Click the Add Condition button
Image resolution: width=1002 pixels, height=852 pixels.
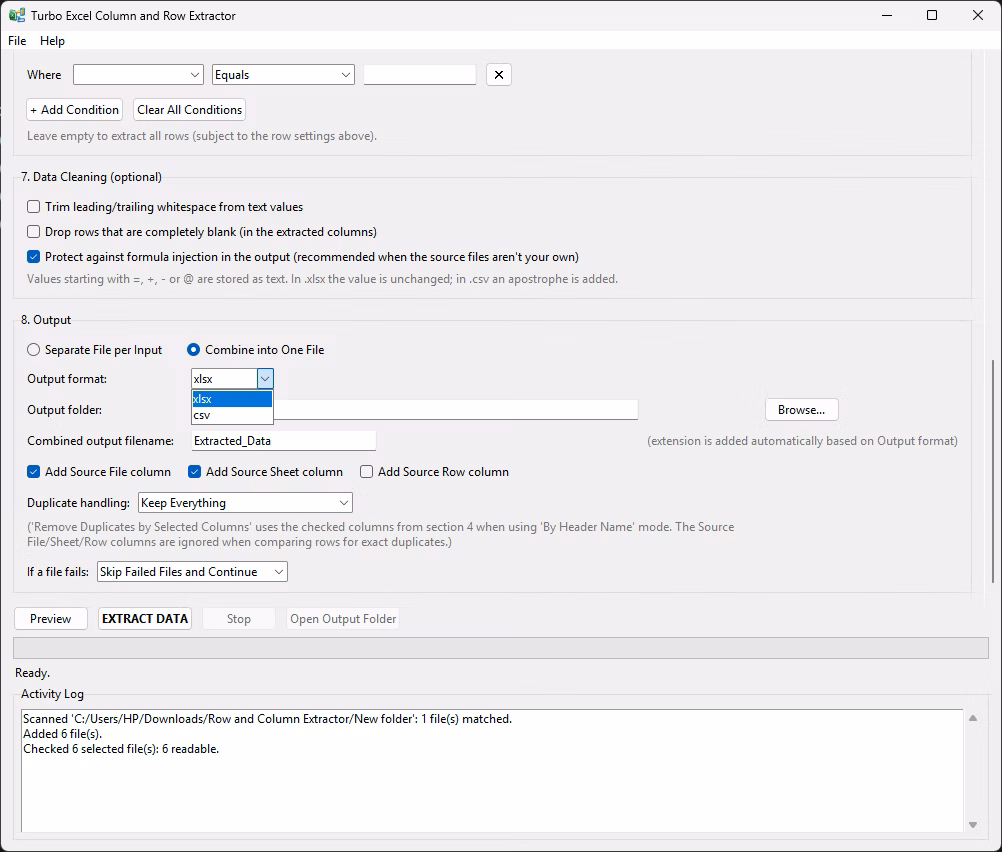[x=74, y=110]
